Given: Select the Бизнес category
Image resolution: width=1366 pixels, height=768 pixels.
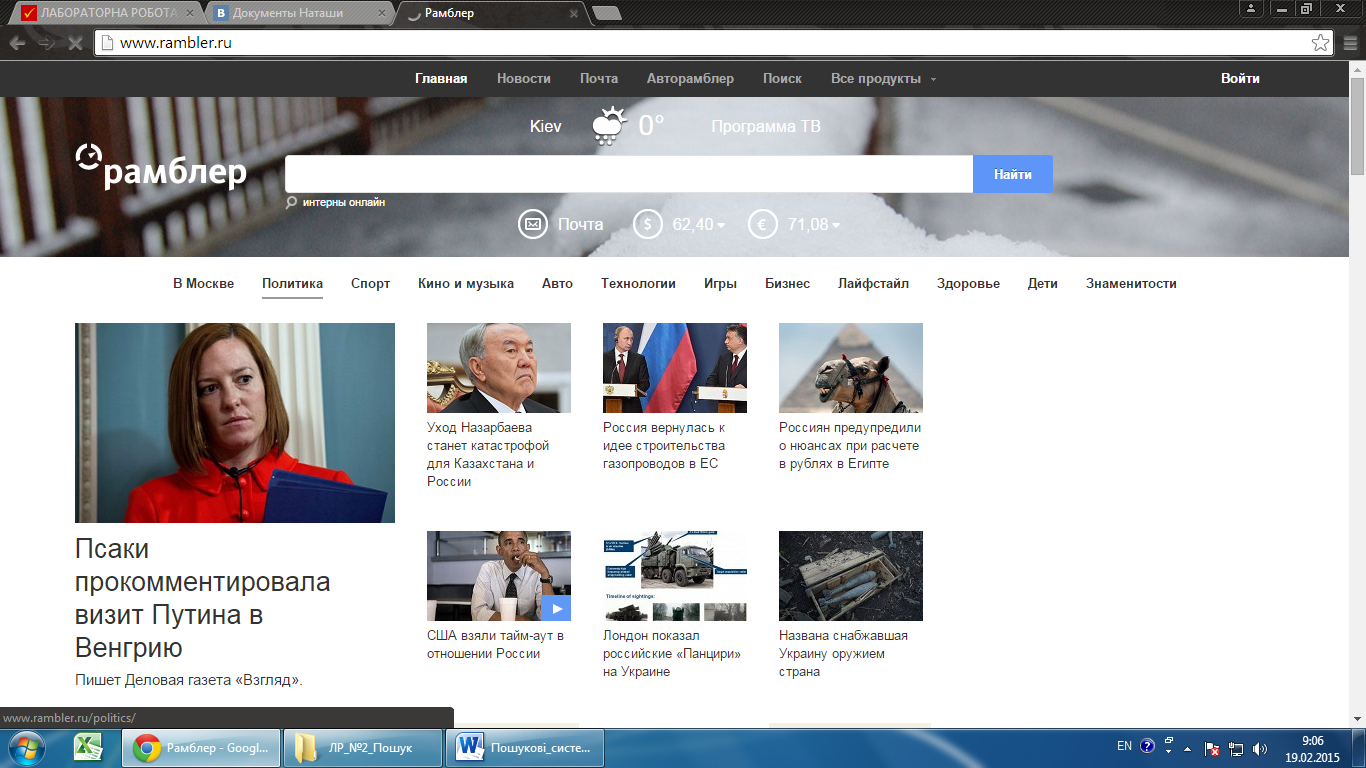Looking at the screenshot, I should [x=787, y=283].
